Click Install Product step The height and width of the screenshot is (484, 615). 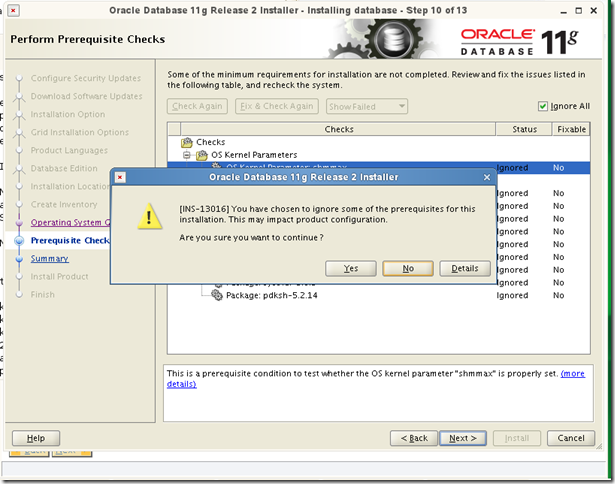pyautogui.click(x=60, y=277)
